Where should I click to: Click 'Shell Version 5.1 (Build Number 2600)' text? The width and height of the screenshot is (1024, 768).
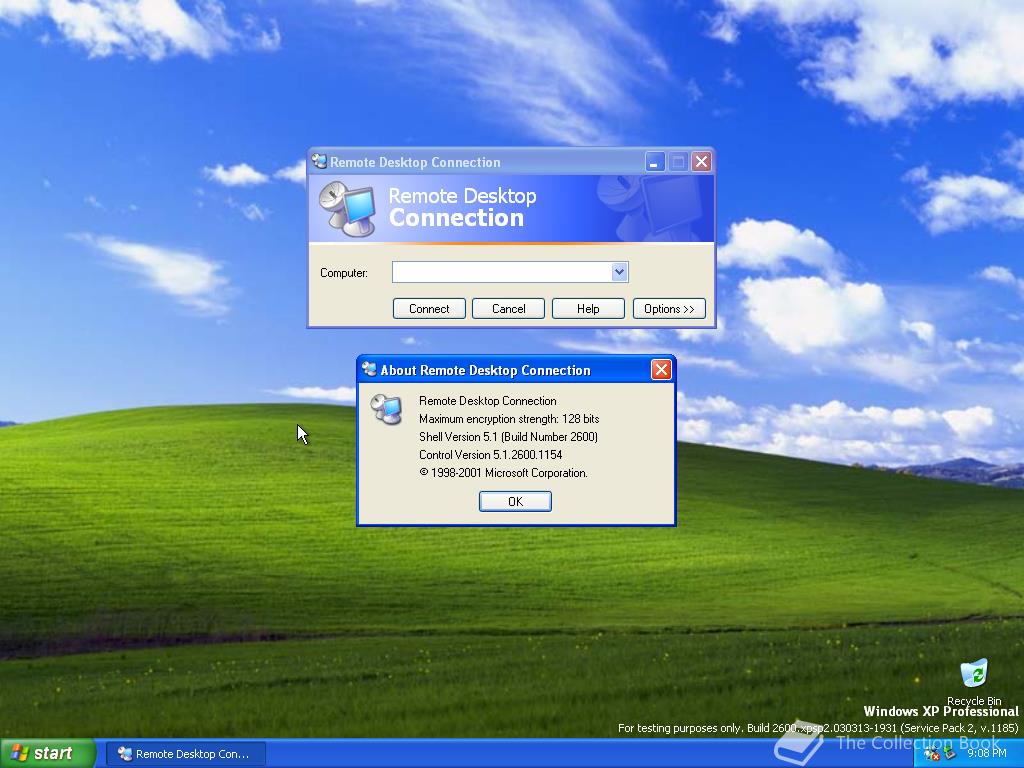pyautogui.click(x=508, y=436)
